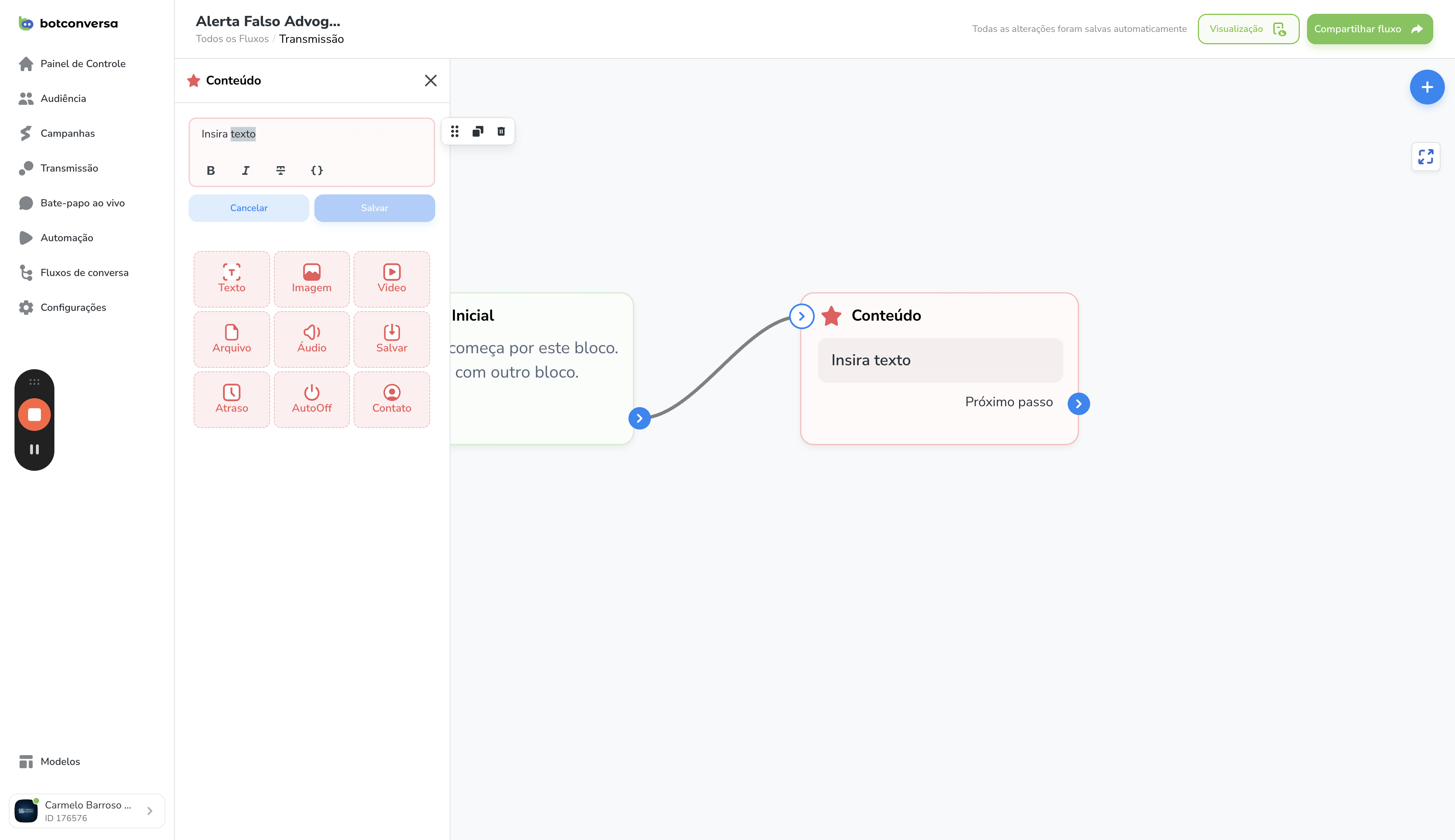Add a Texto content block
This screenshot has width=1455, height=840.
tap(231, 279)
